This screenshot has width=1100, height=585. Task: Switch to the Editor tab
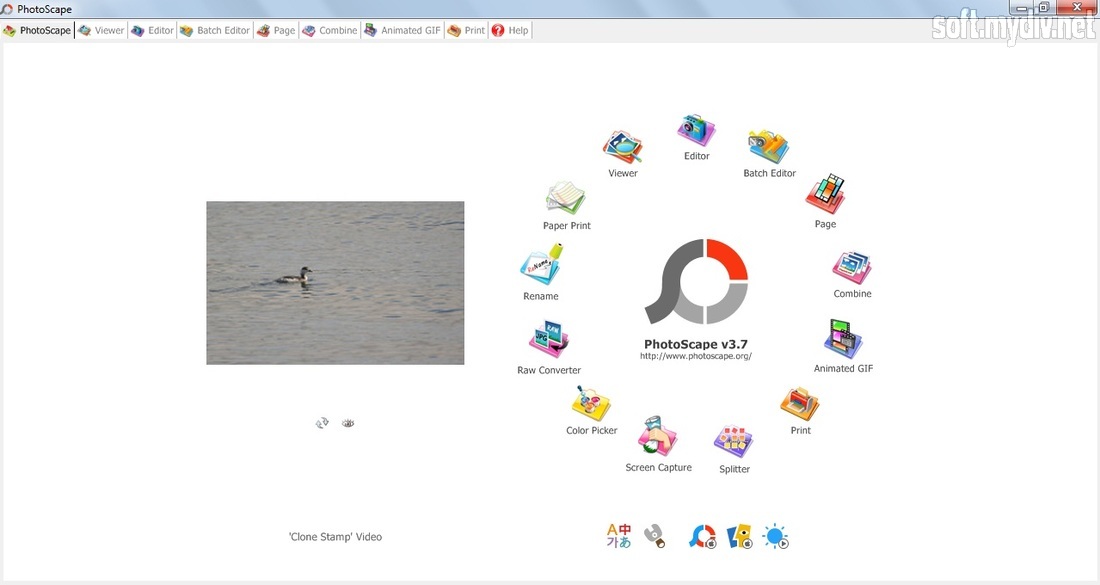pos(152,30)
